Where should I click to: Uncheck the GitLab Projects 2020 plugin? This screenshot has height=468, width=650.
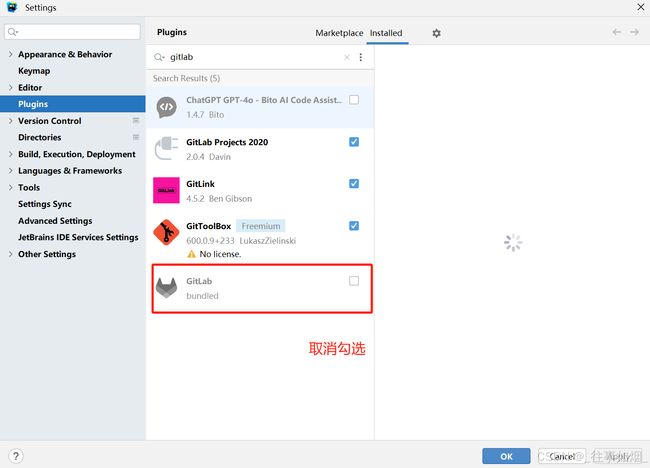(x=354, y=142)
